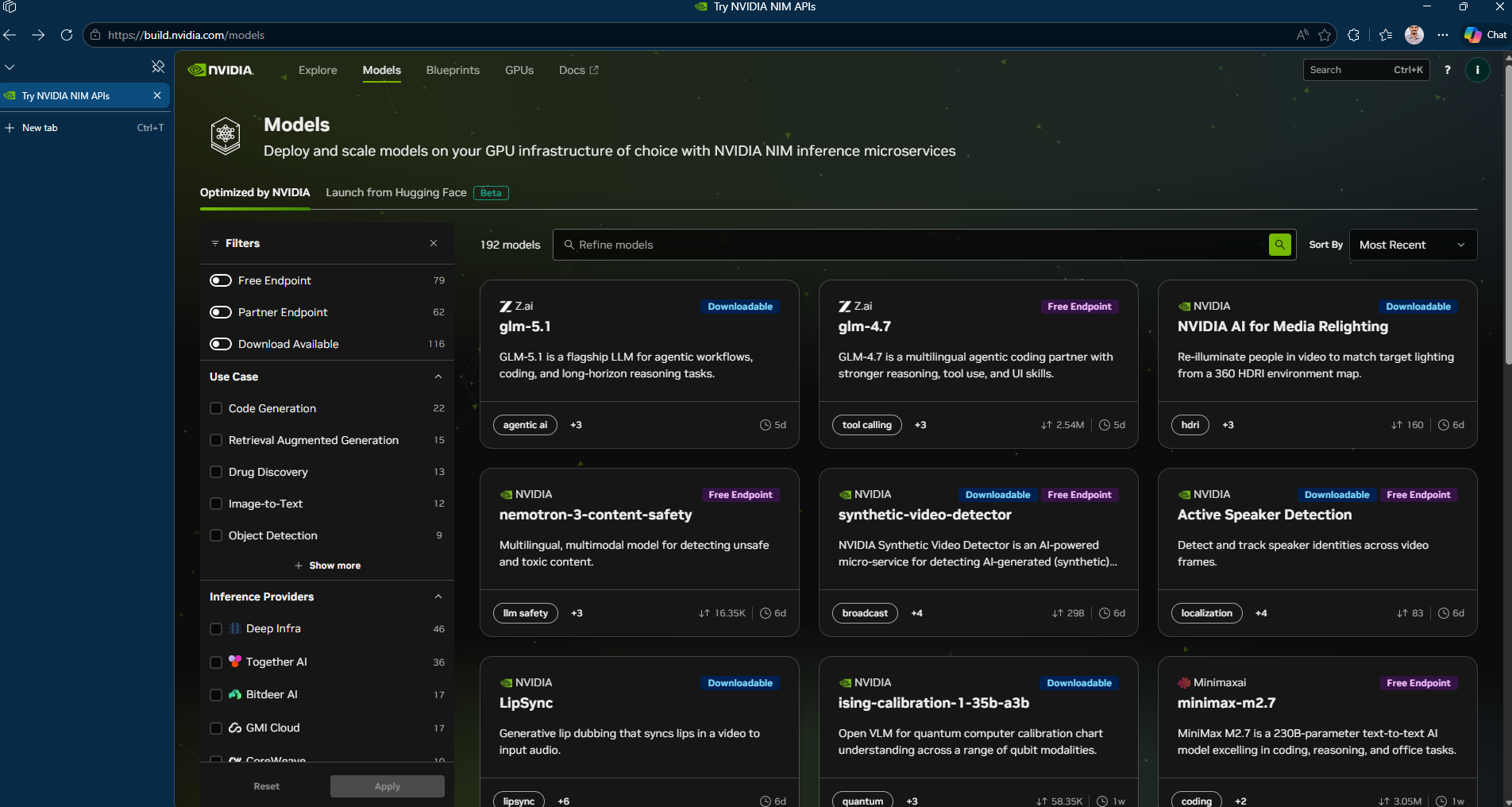
Task: Click the Refine models search field
Action: point(913,245)
